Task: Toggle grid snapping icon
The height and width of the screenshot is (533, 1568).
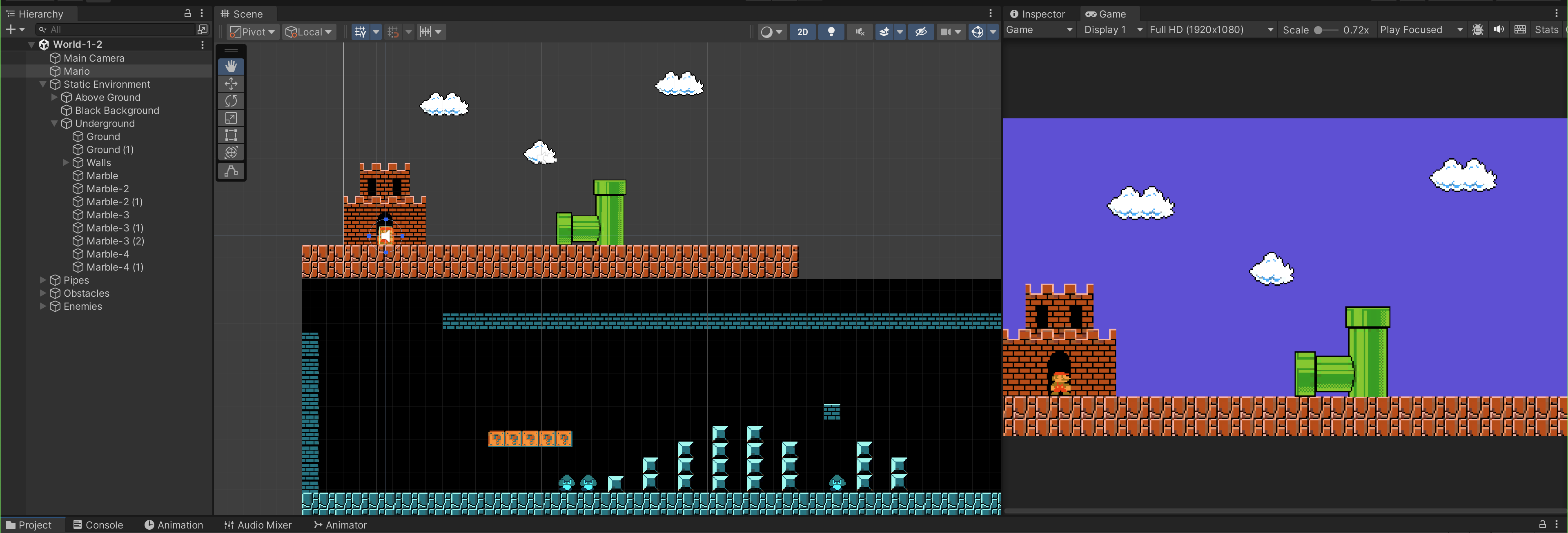Action: point(393,32)
